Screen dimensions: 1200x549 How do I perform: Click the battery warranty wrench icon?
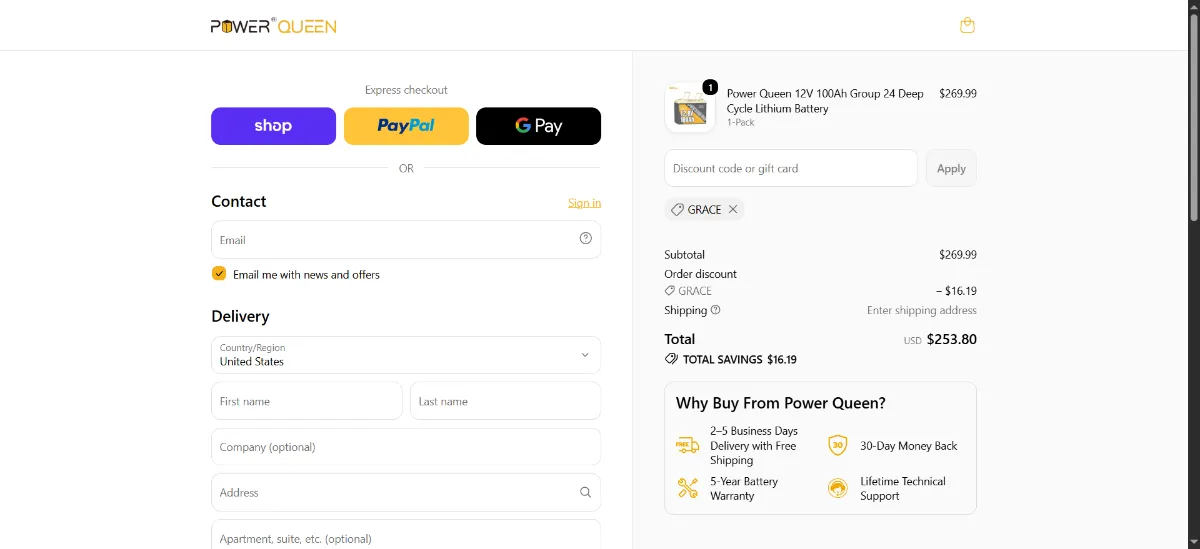tap(687, 488)
